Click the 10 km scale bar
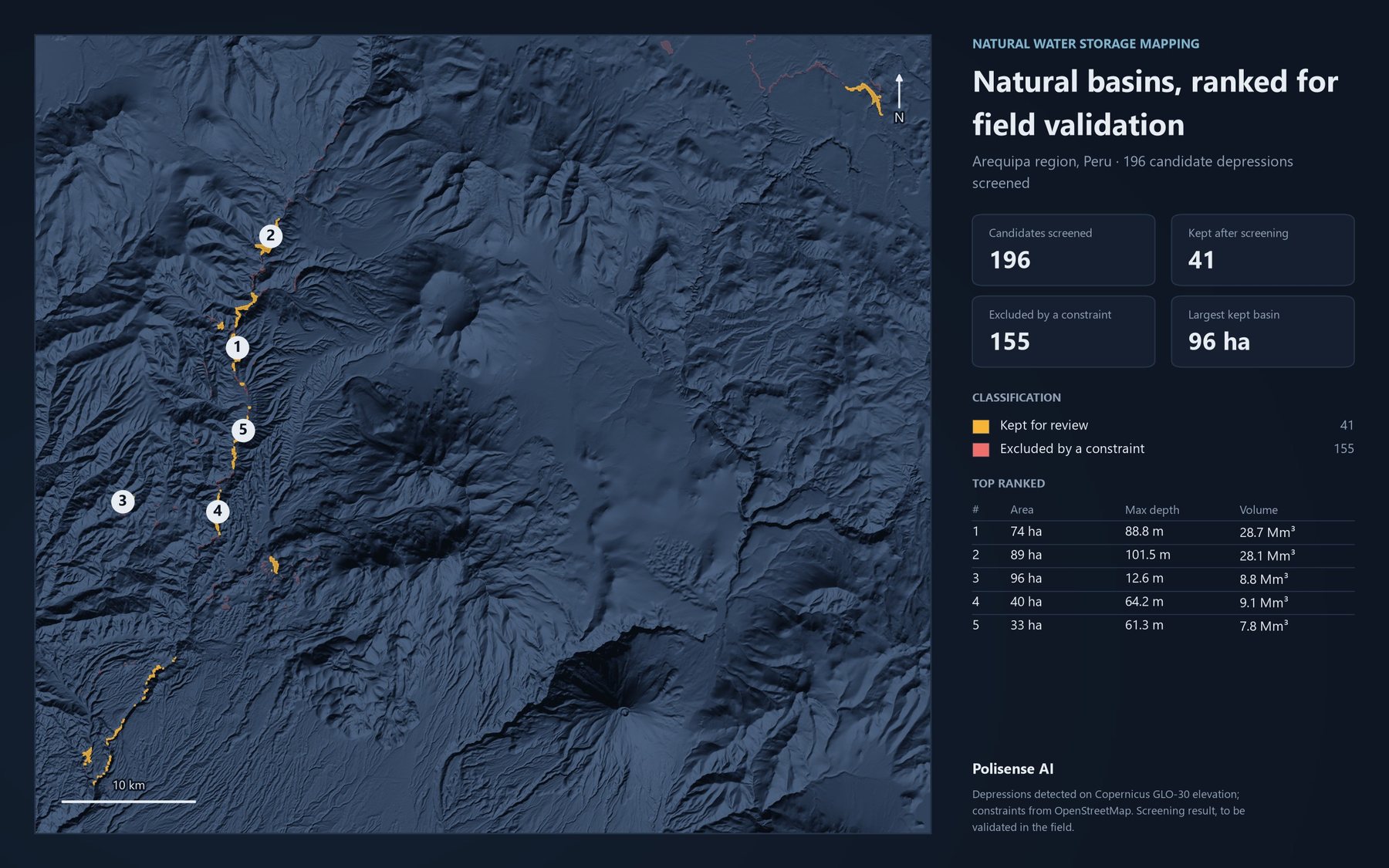The height and width of the screenshot is (868, 1389). (129, 801)
